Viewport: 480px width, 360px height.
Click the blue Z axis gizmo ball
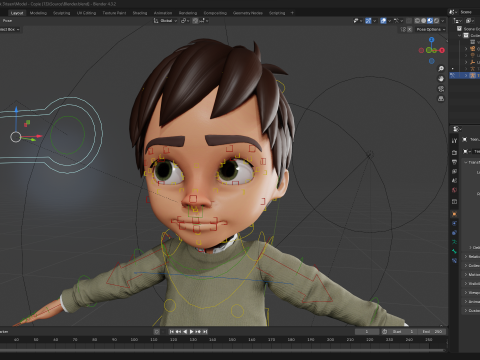432,40
